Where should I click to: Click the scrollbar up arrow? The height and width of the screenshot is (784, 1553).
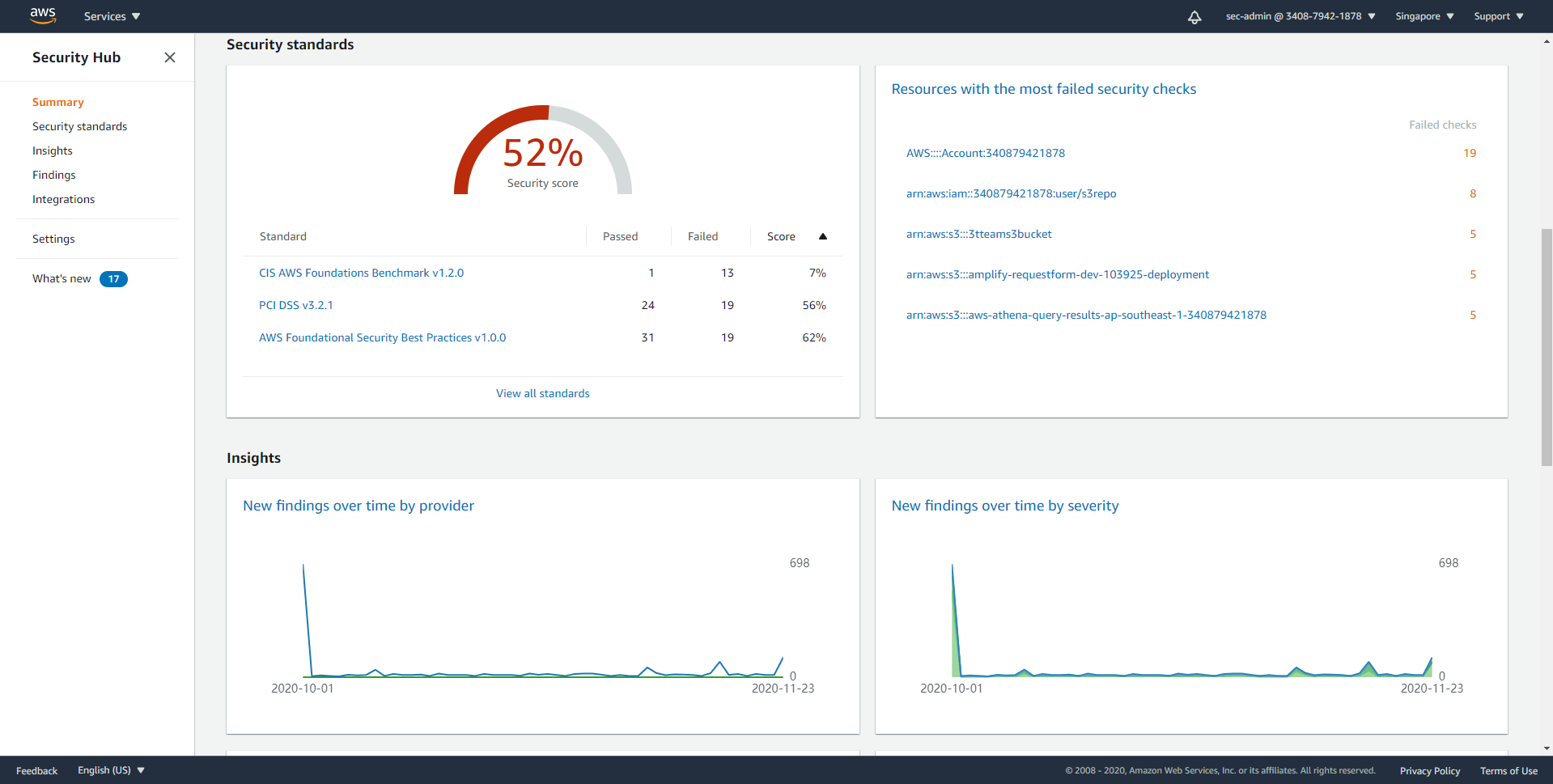pyautogui.click(x=1547, y=40)
